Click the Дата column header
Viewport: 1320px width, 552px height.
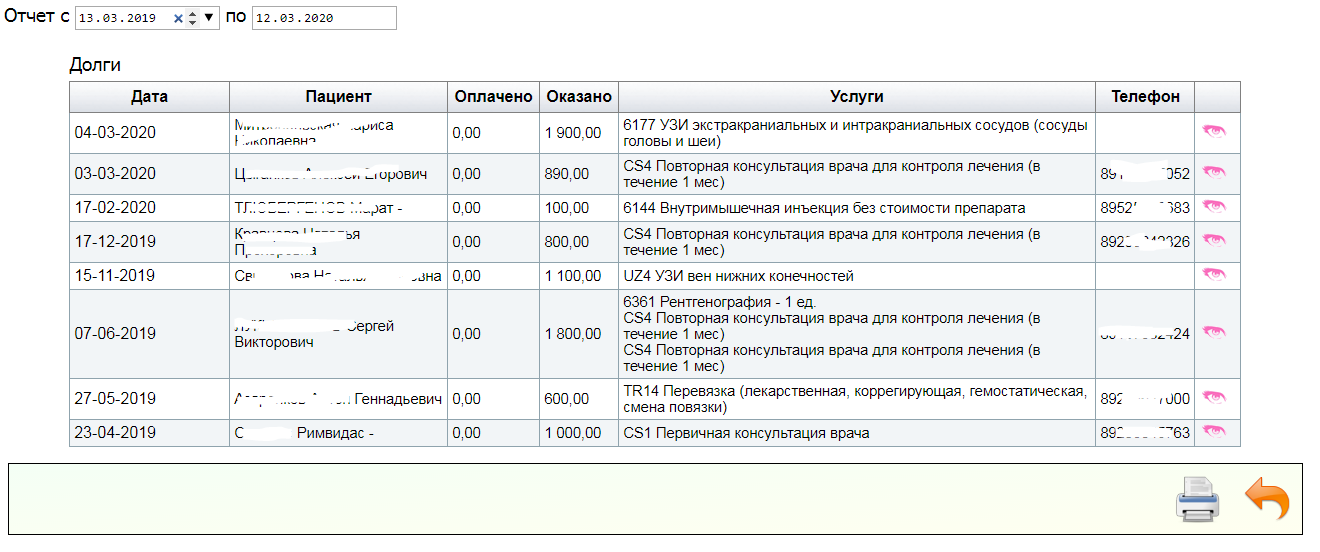(149, 97)
